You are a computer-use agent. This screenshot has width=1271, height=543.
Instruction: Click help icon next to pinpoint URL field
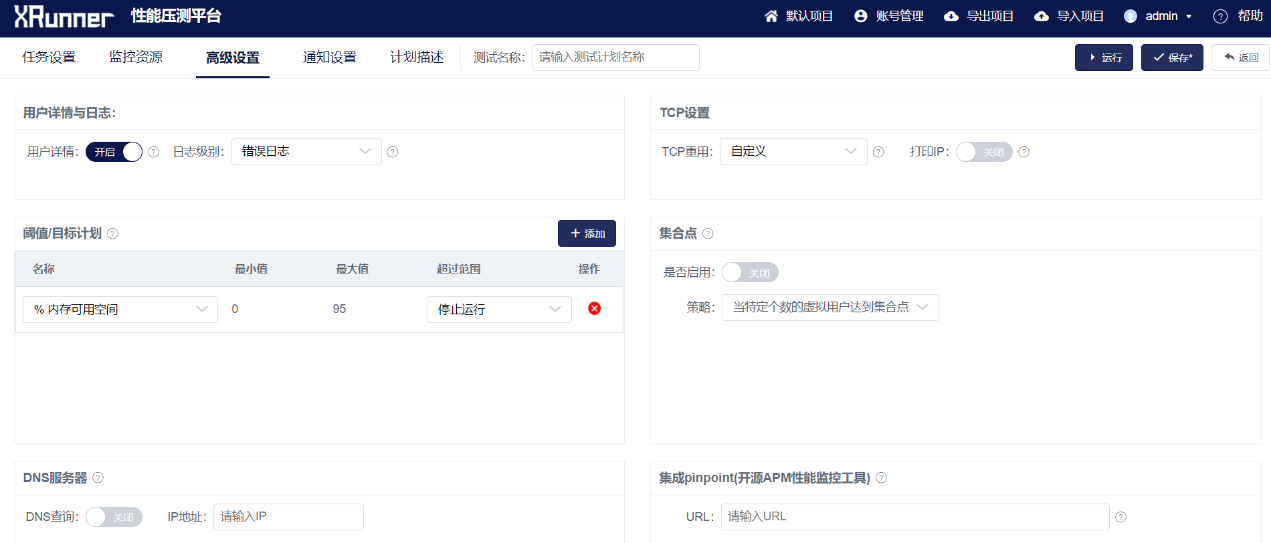[x=1121, y=517]
